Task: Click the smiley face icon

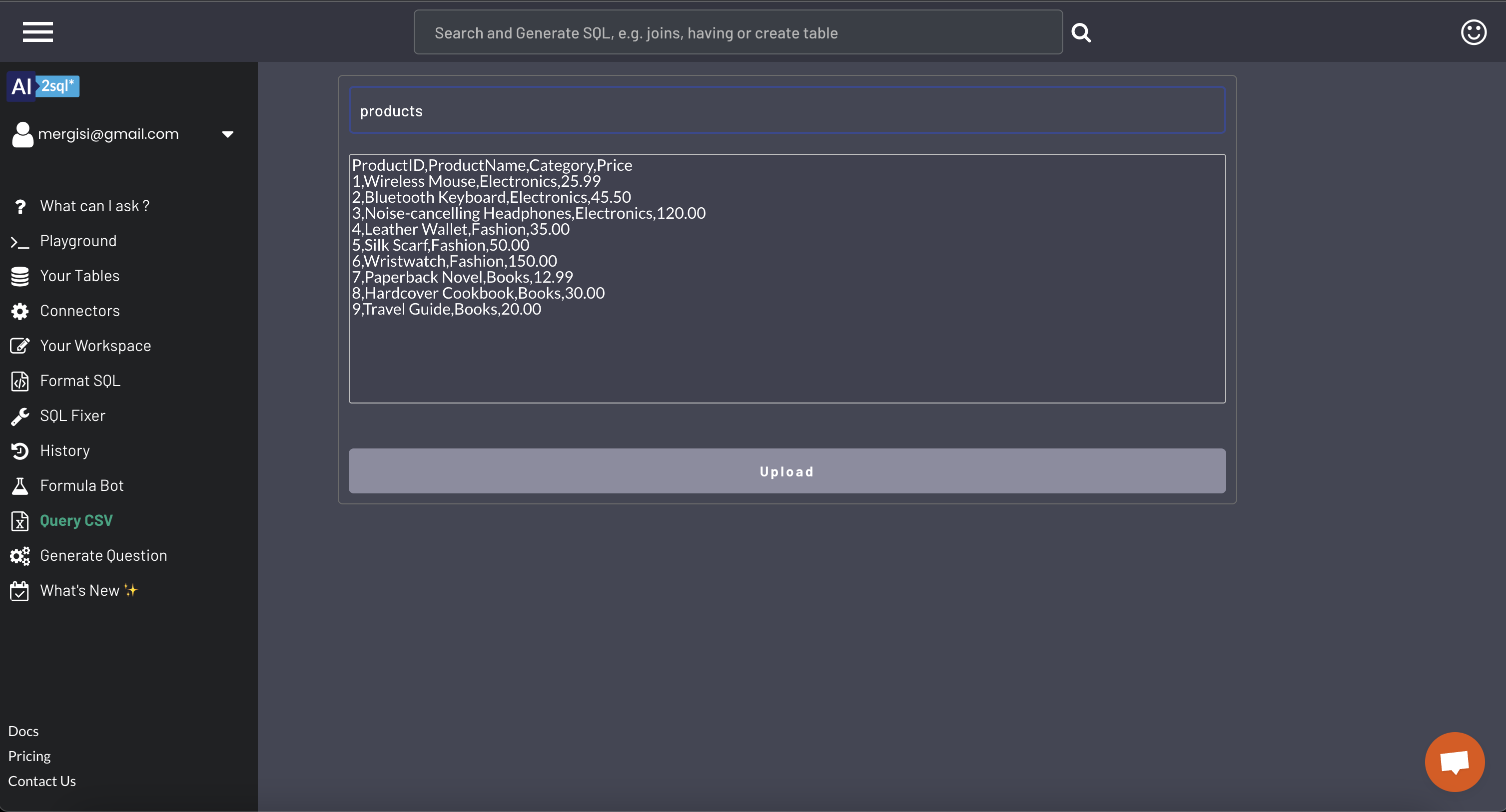Action: tap(1473, 32)
